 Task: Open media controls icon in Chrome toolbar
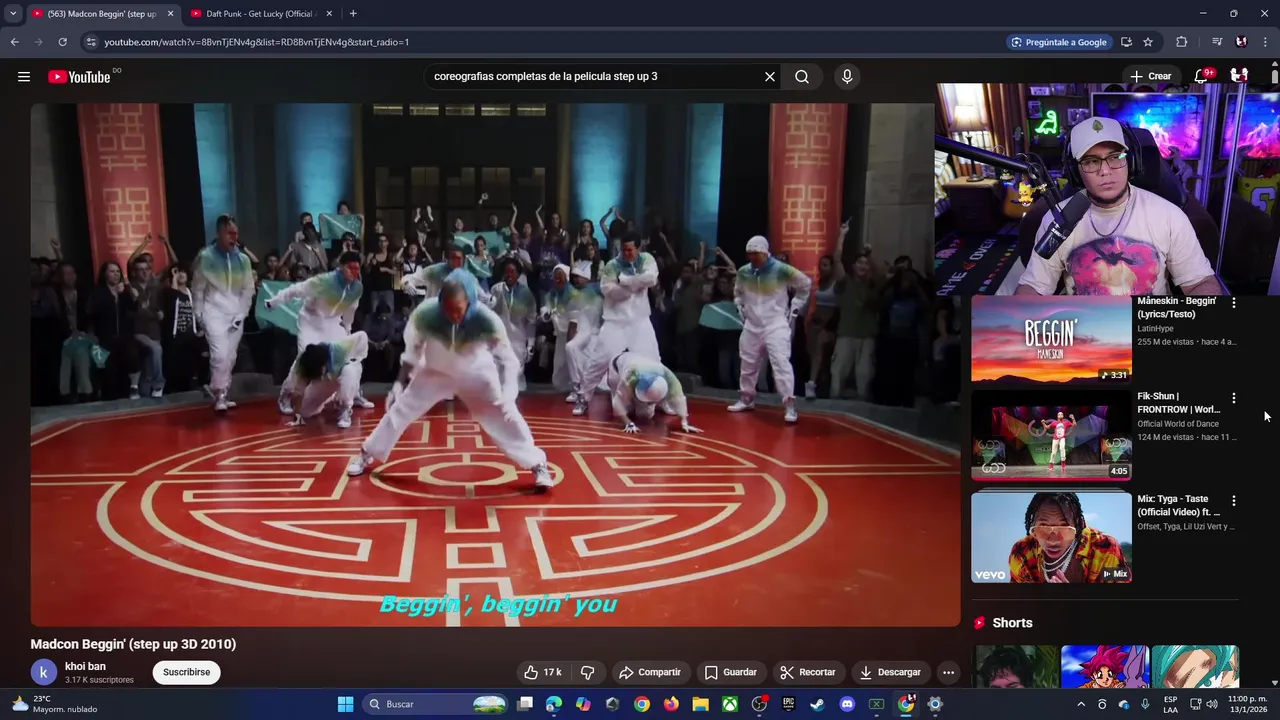(x=1217, y=42)
